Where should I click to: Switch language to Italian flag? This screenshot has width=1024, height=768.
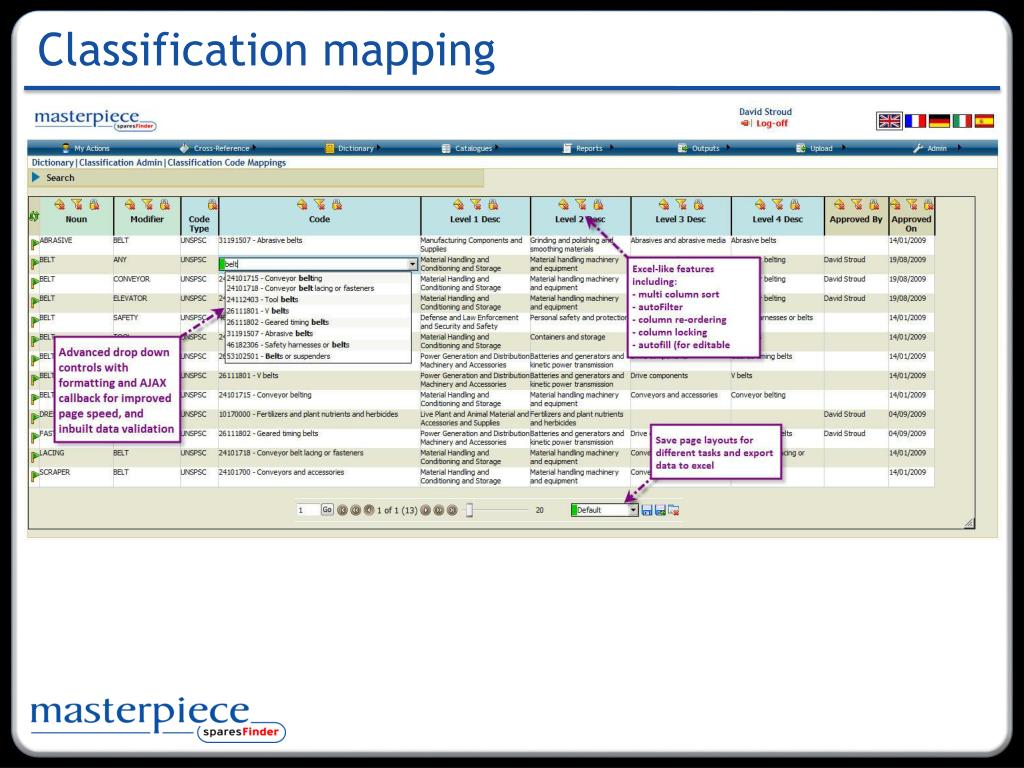click(x=962, y=121)
